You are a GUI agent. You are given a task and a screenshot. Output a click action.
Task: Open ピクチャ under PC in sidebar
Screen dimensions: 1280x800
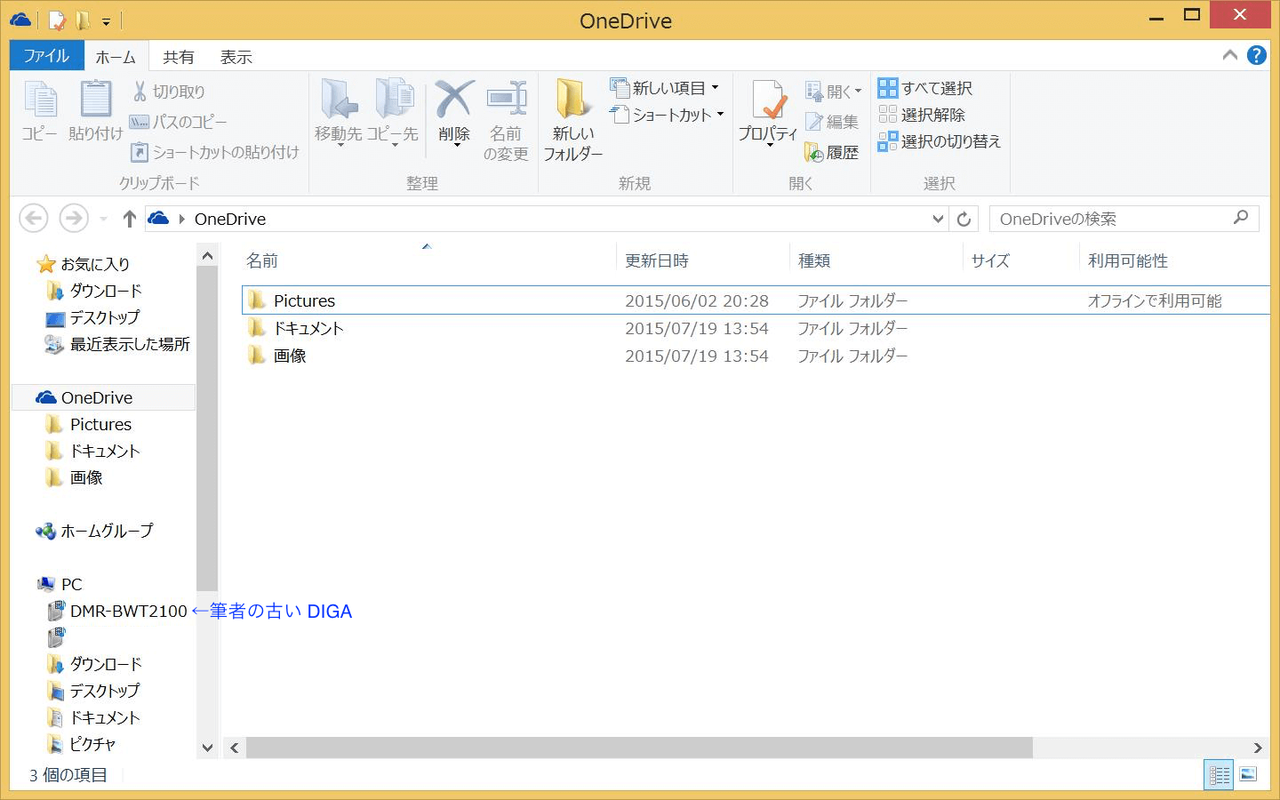pyautogui.click(x=82, y=744)
